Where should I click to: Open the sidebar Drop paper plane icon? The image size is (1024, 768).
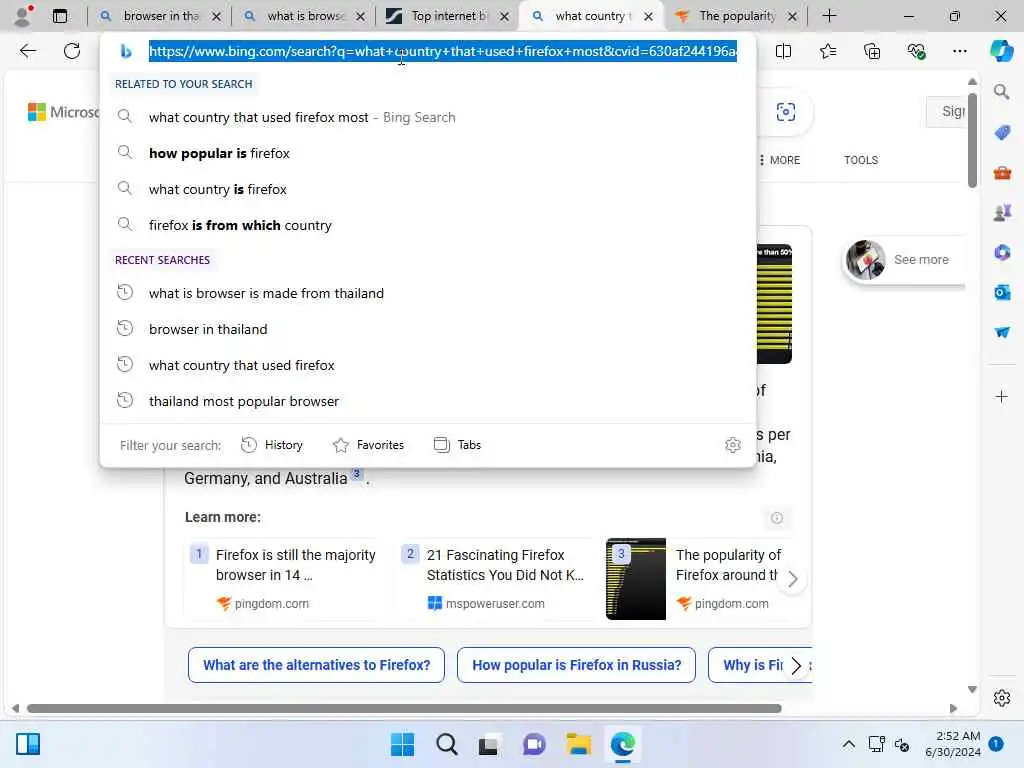point(1002,332)
